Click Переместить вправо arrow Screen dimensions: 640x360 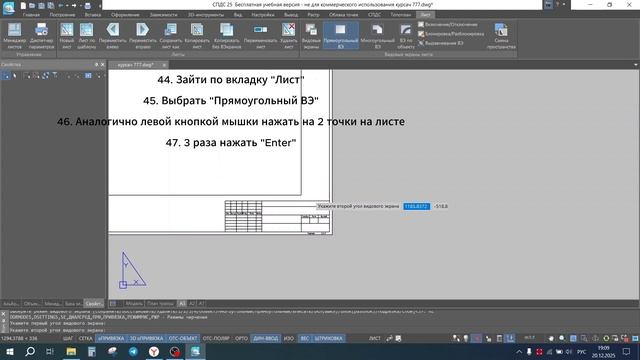coord(143,36)
